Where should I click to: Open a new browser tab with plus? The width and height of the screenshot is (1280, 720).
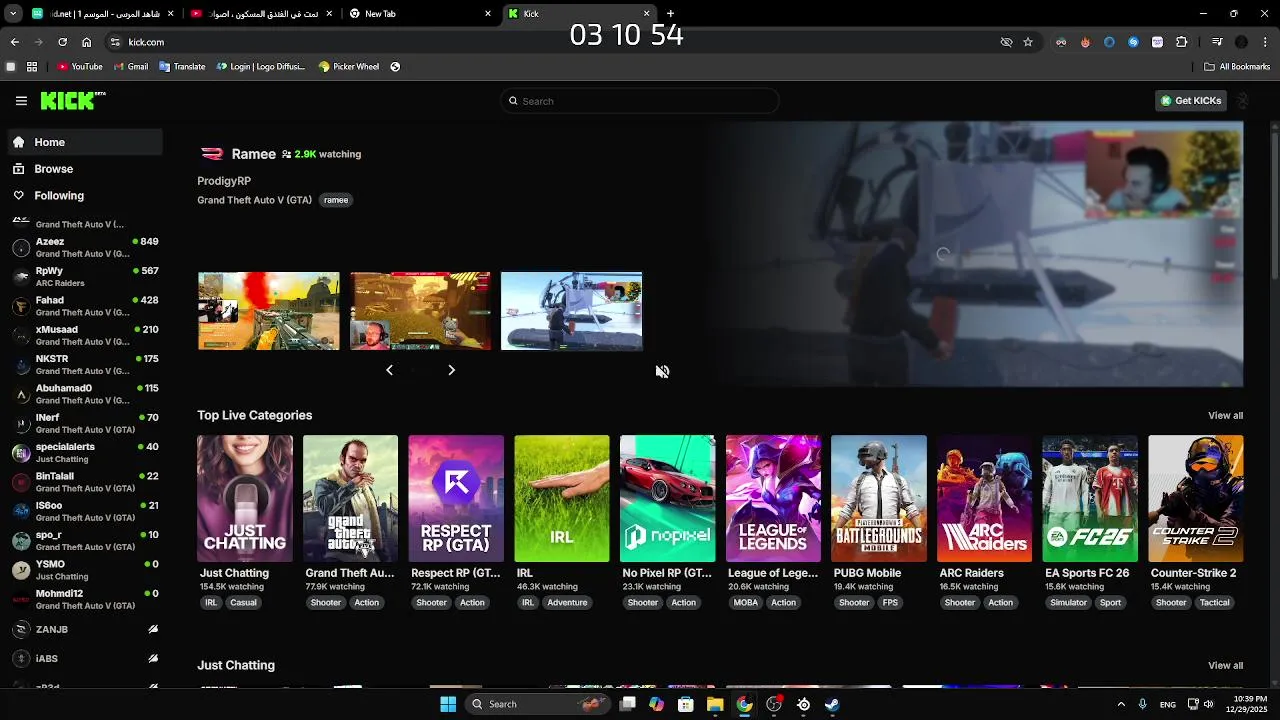tap(670, 14)
